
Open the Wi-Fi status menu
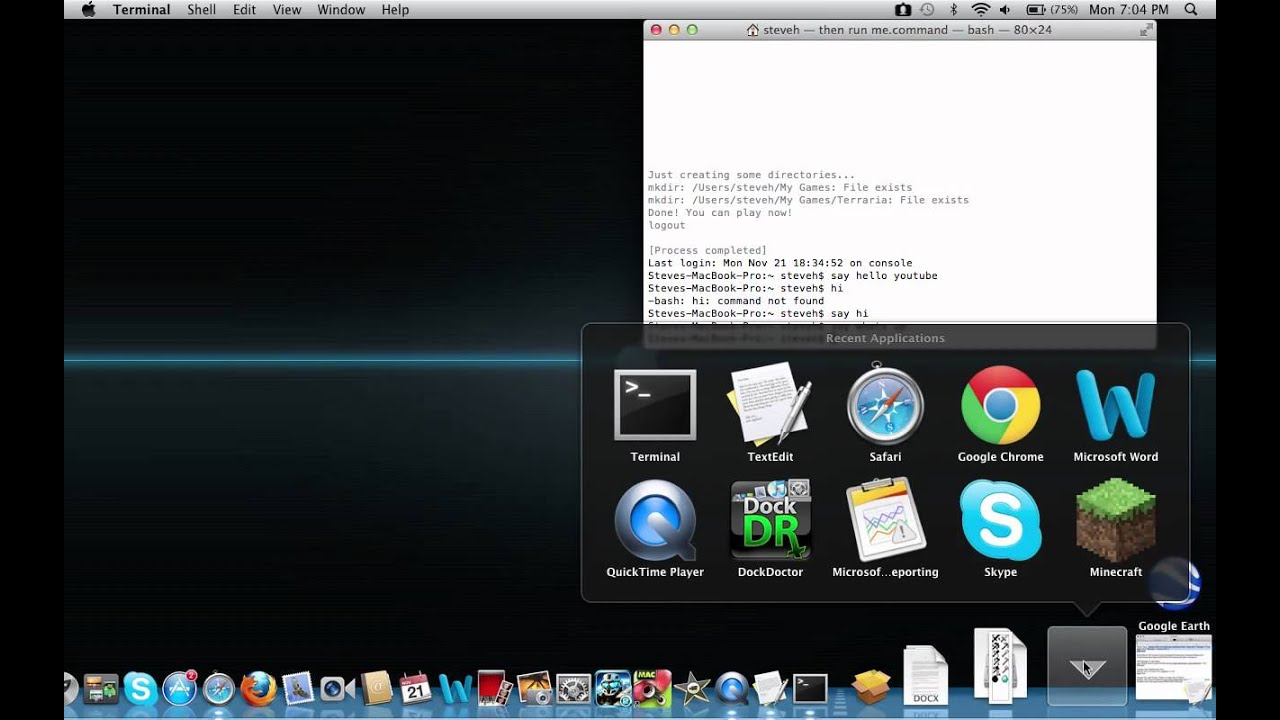coord(981,9)
